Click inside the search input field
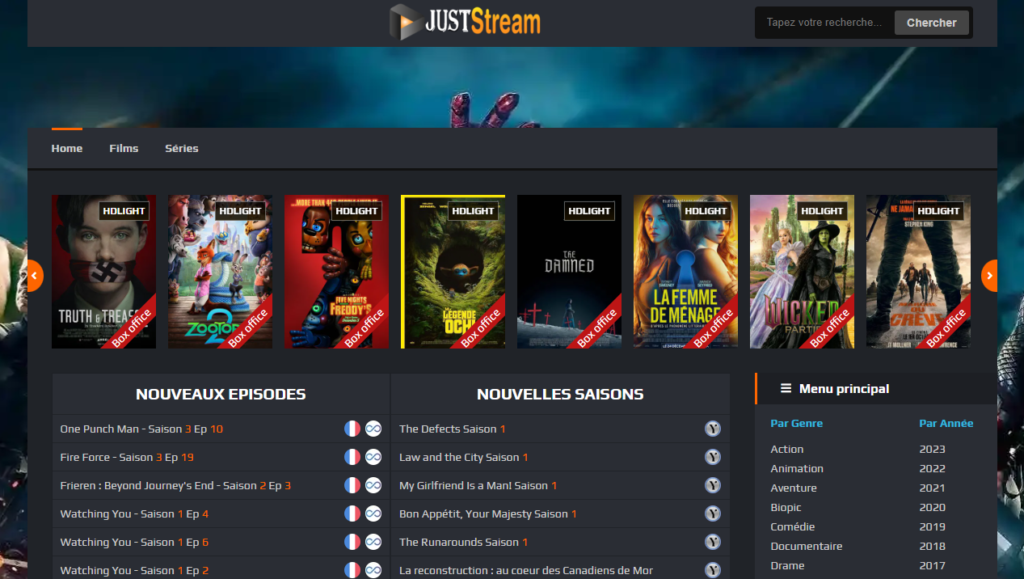1024x579 pixels. pyautogui.click(x=825, y=22)
